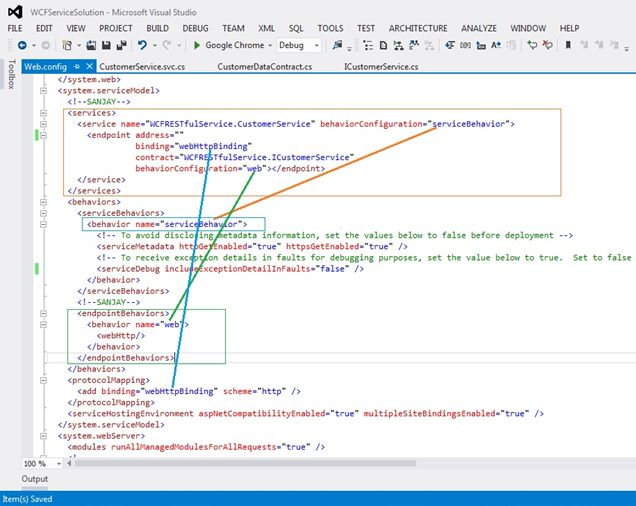636x506 pixels.
Task: Open the TOOLS menu
Action: (330, 28)
